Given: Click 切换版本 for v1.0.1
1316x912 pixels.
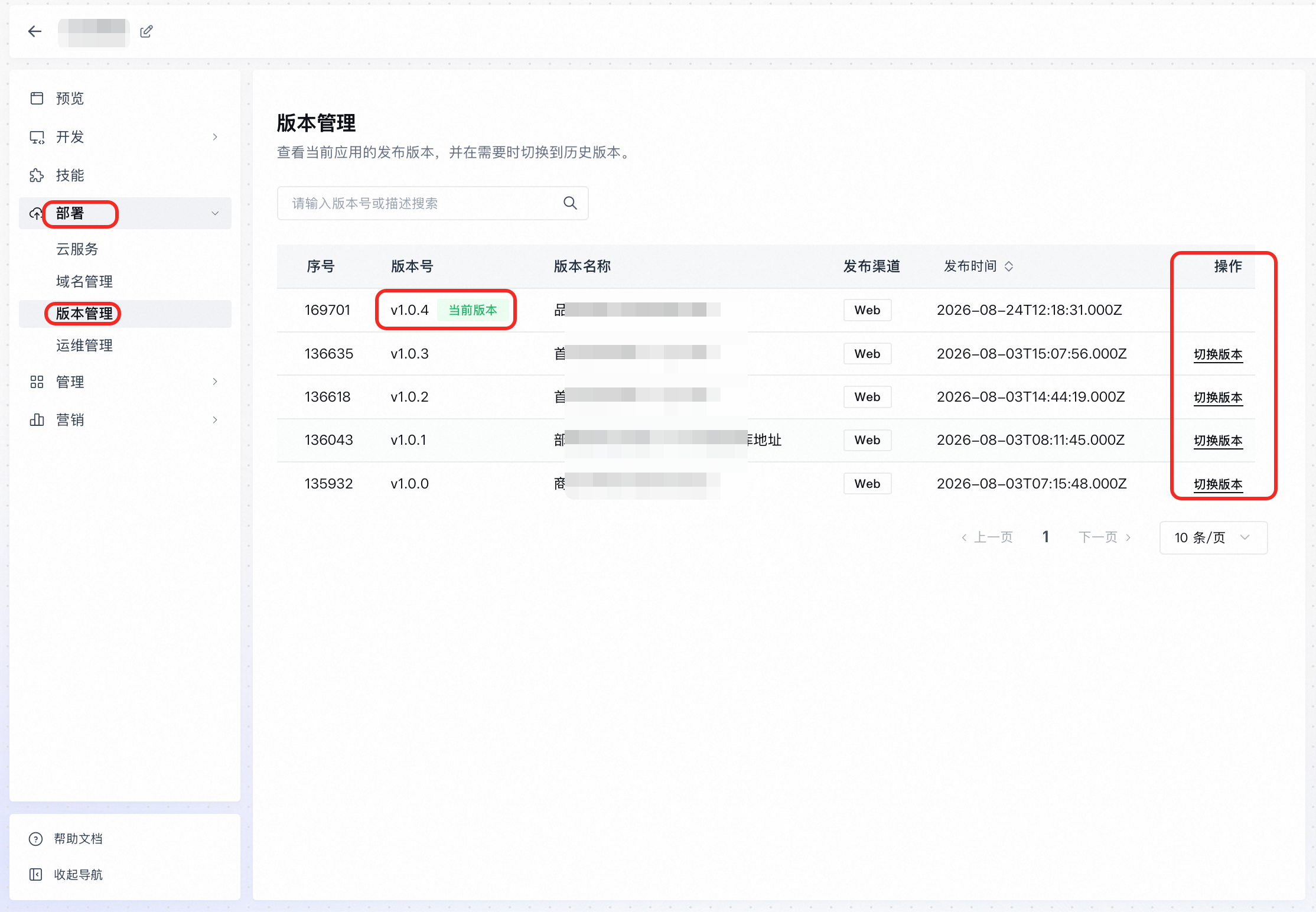Looking at the screenshot, I should click(x=1218, y=441).
